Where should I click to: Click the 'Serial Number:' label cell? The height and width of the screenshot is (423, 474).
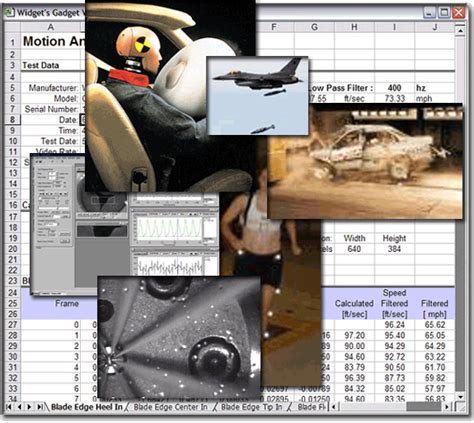click(51, 109)
